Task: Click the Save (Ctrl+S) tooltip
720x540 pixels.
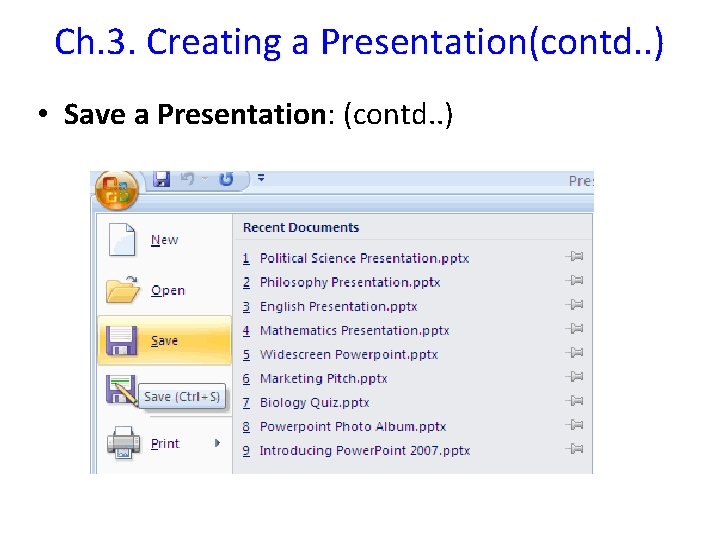Action: pos(182,396)
